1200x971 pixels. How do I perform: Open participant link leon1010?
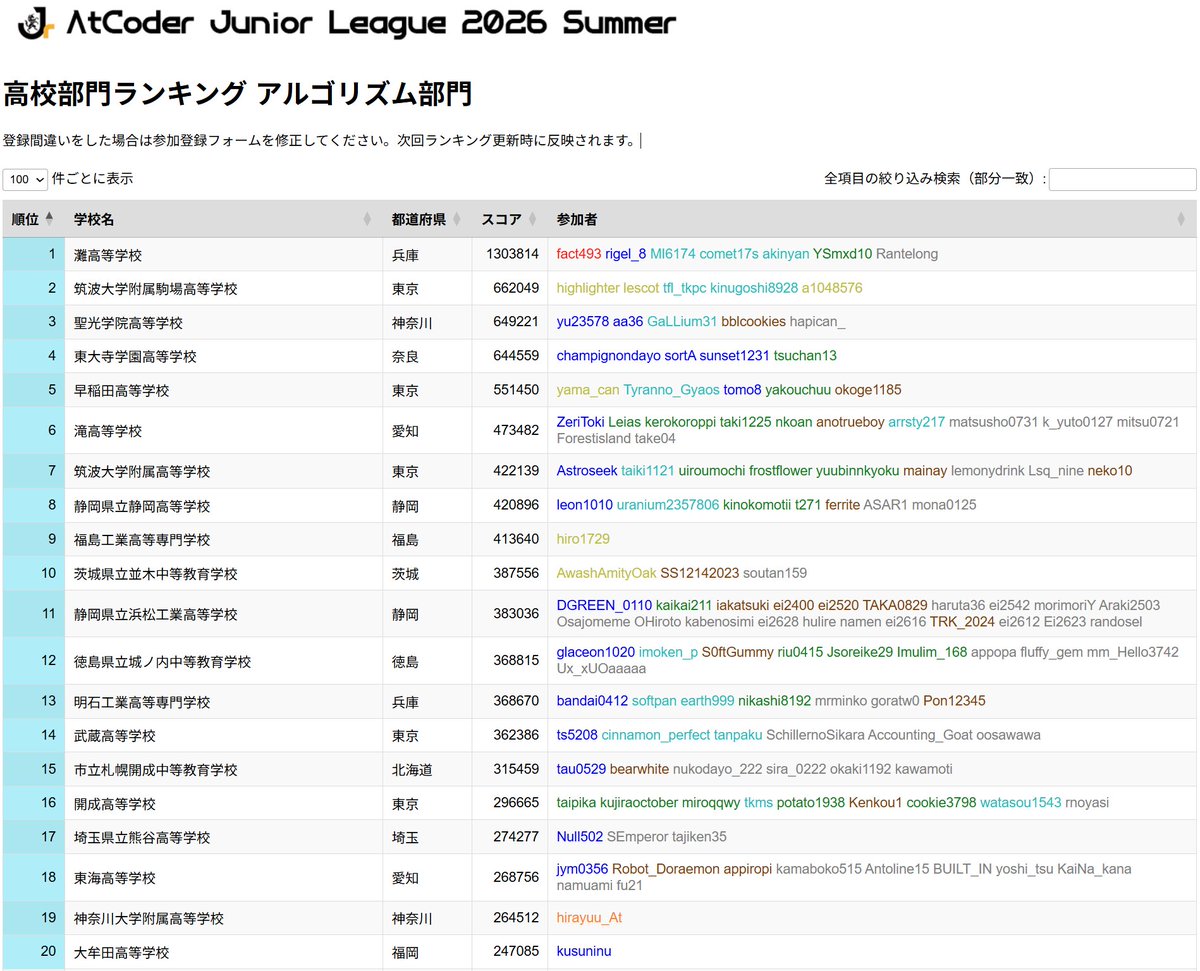(585, 505)
